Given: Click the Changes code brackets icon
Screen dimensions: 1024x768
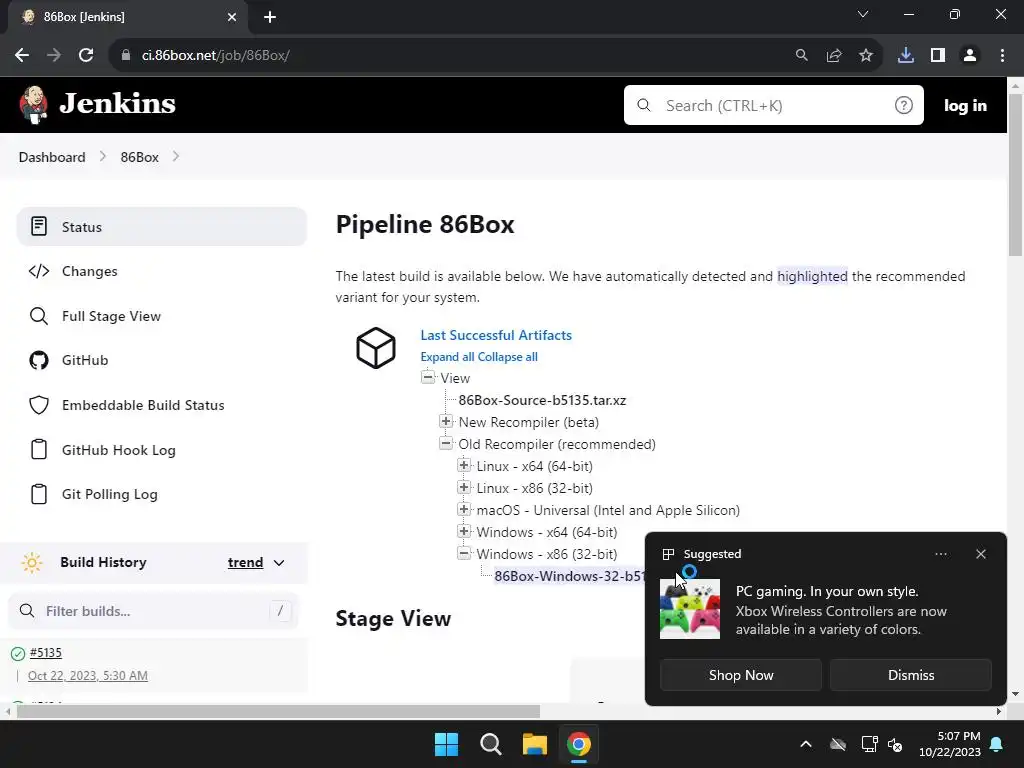Looking at the screenshot, I should pos(39,271).
